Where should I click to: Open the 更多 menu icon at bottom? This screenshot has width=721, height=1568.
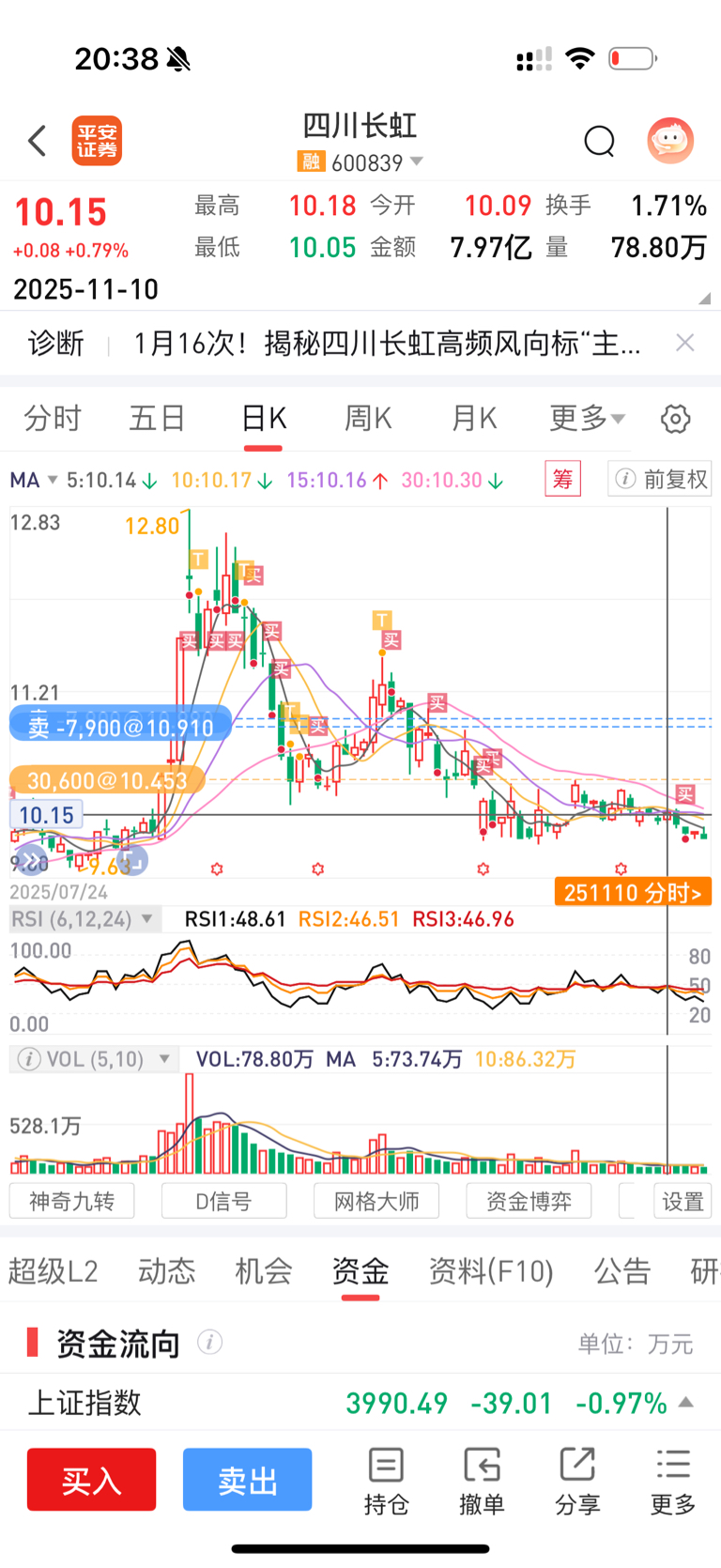pos(673,1482)
